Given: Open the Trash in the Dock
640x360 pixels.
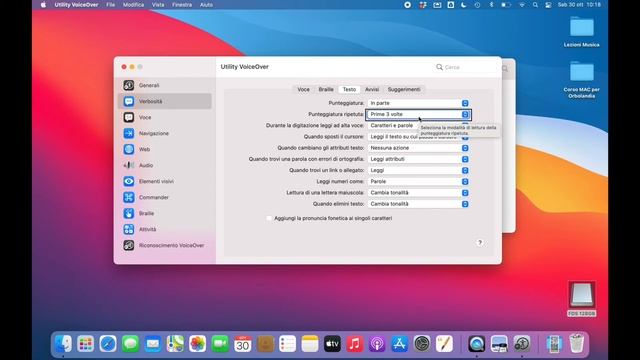Looking at the screenshot, I should tap(577, 344).
